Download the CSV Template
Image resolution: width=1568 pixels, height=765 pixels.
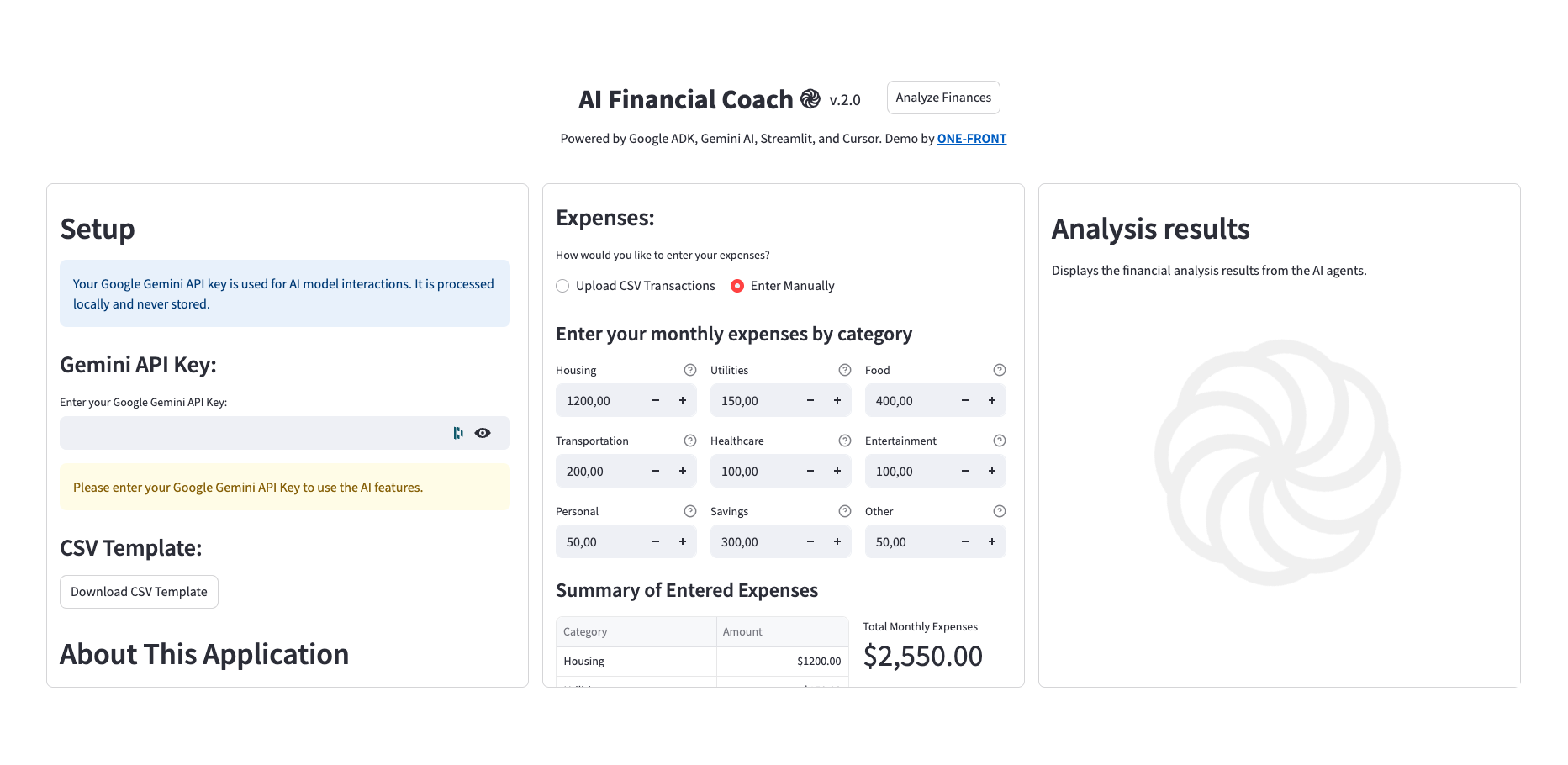139,592
